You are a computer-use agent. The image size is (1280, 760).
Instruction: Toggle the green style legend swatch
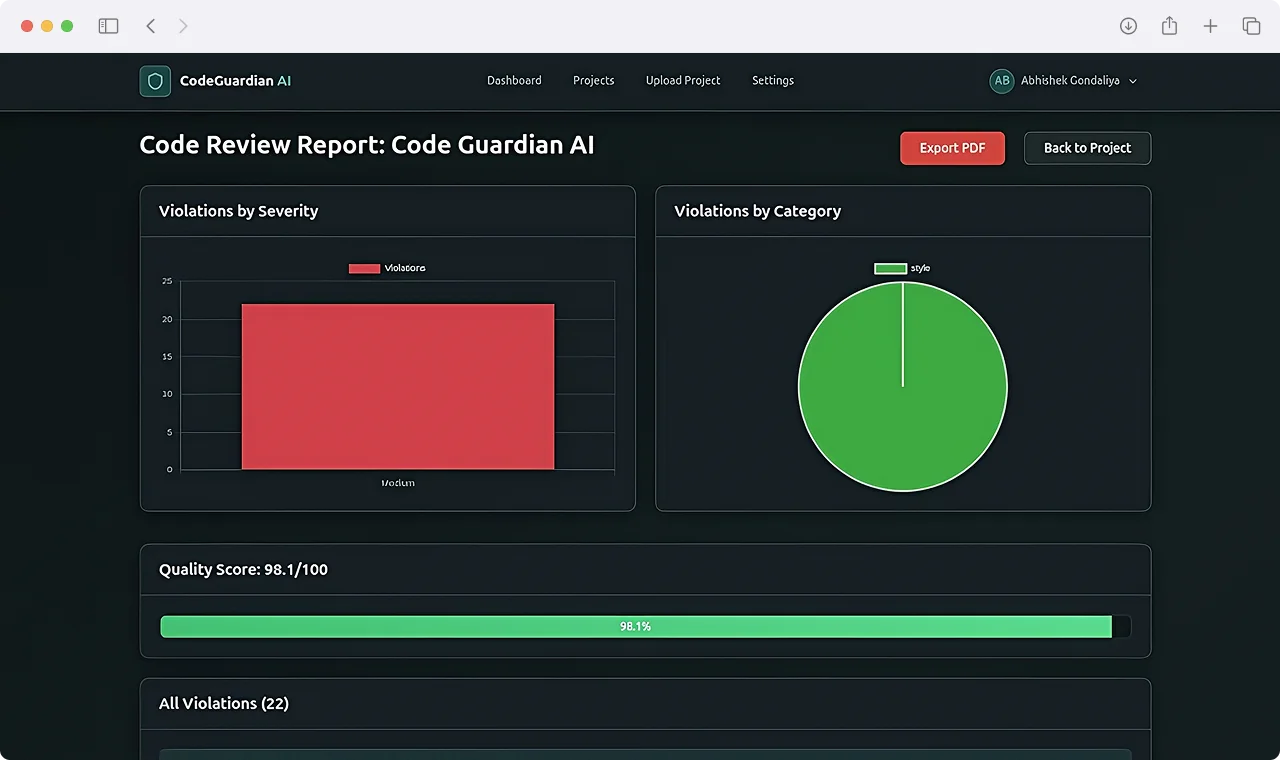pos(890,268)
